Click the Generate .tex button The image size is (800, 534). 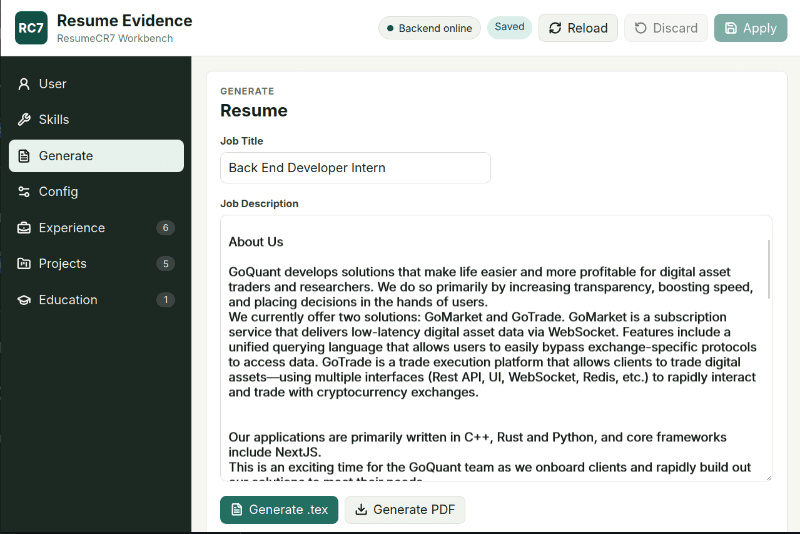tap(279, 510)
